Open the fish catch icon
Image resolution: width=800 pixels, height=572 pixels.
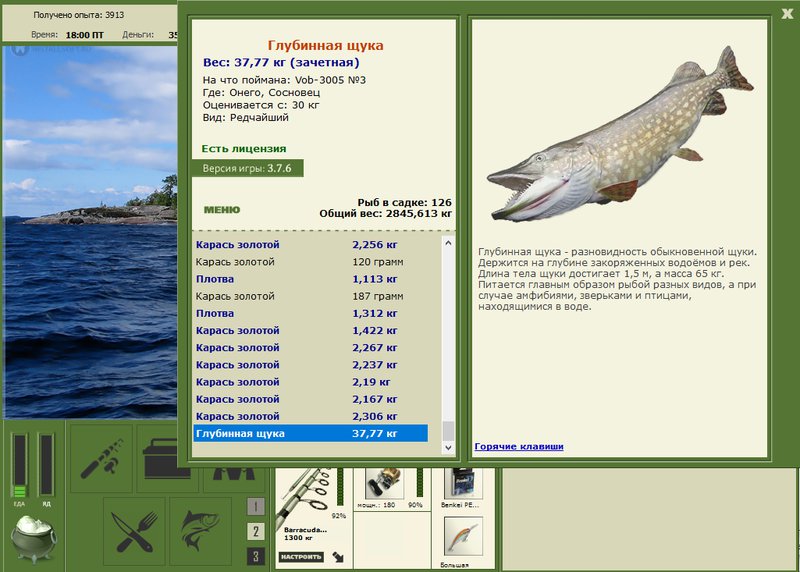201,532
